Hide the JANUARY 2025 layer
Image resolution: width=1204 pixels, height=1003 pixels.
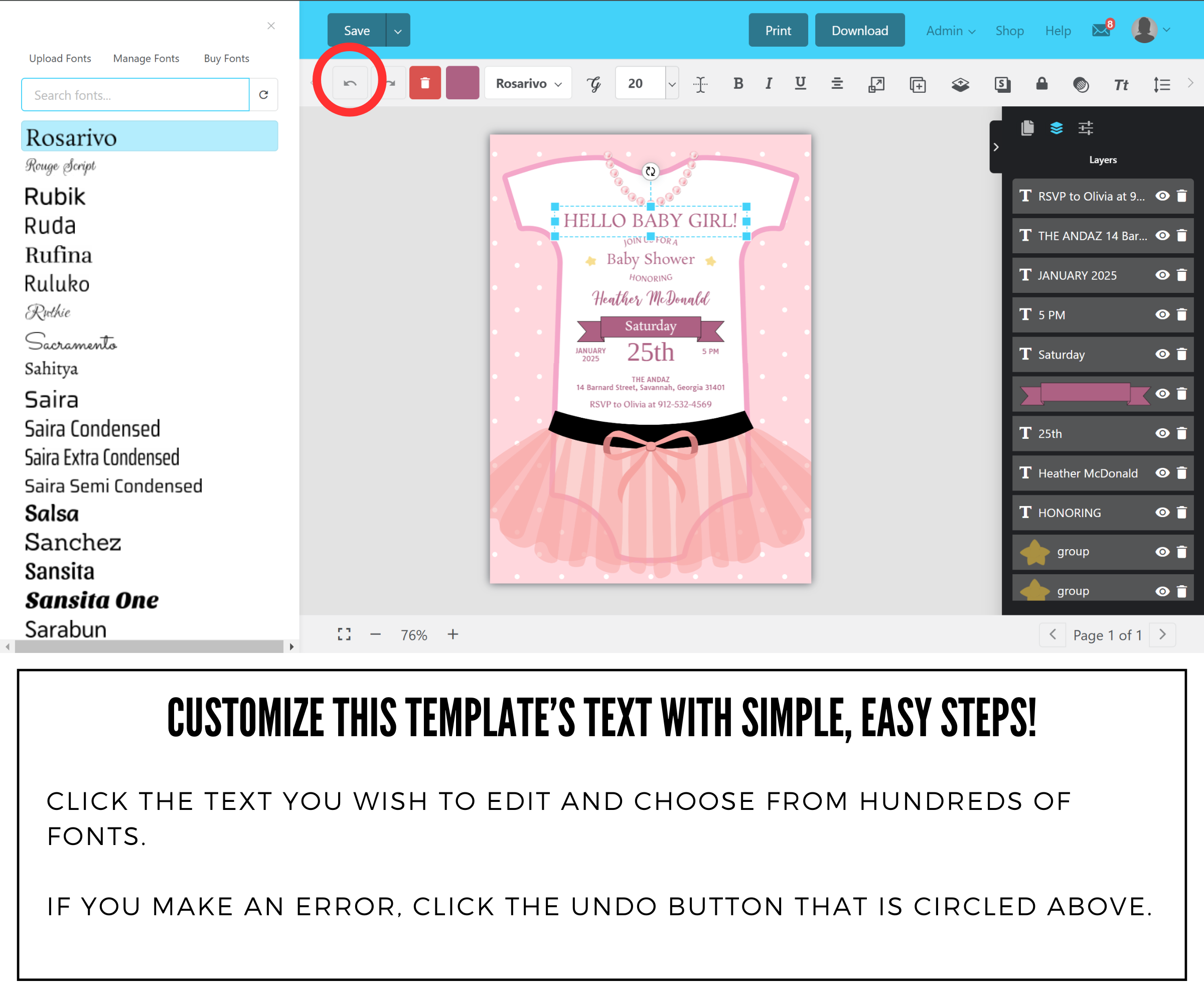pyautogui.click(x=1162, y=275)
